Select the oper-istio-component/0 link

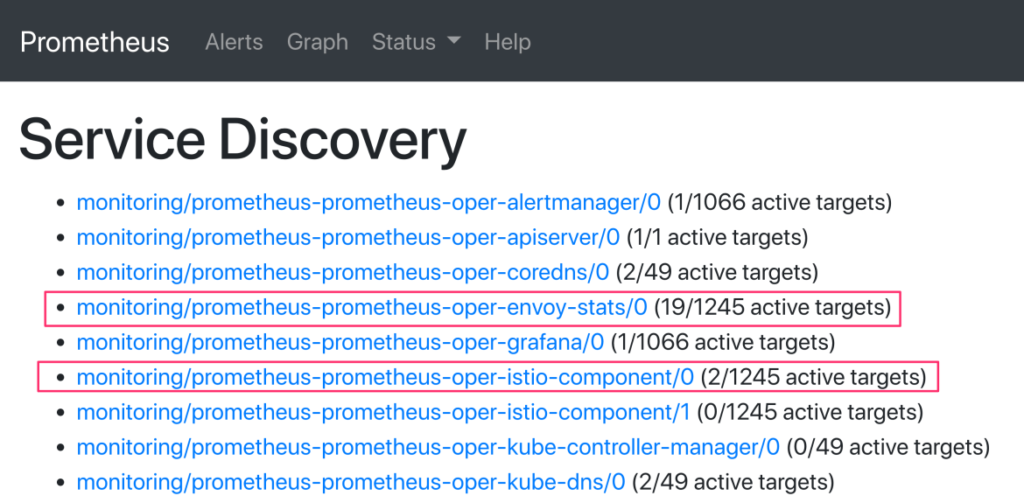point(385,377)
